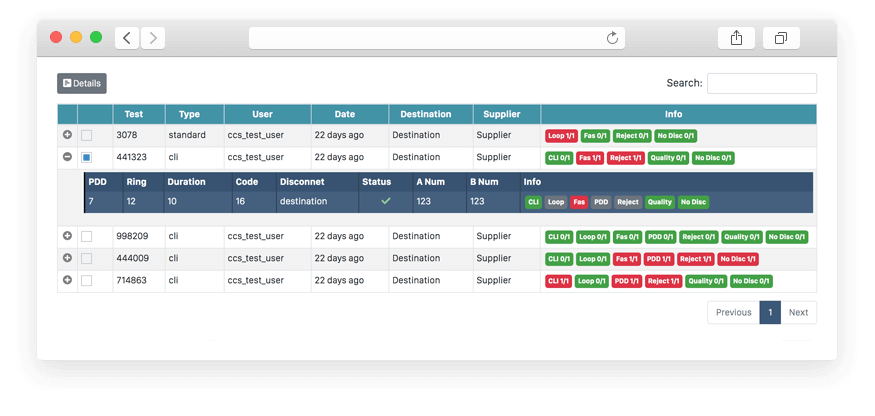
Task: Click the red Loop 1/1 badge for 3078
Action: click(x=560, y=136)
